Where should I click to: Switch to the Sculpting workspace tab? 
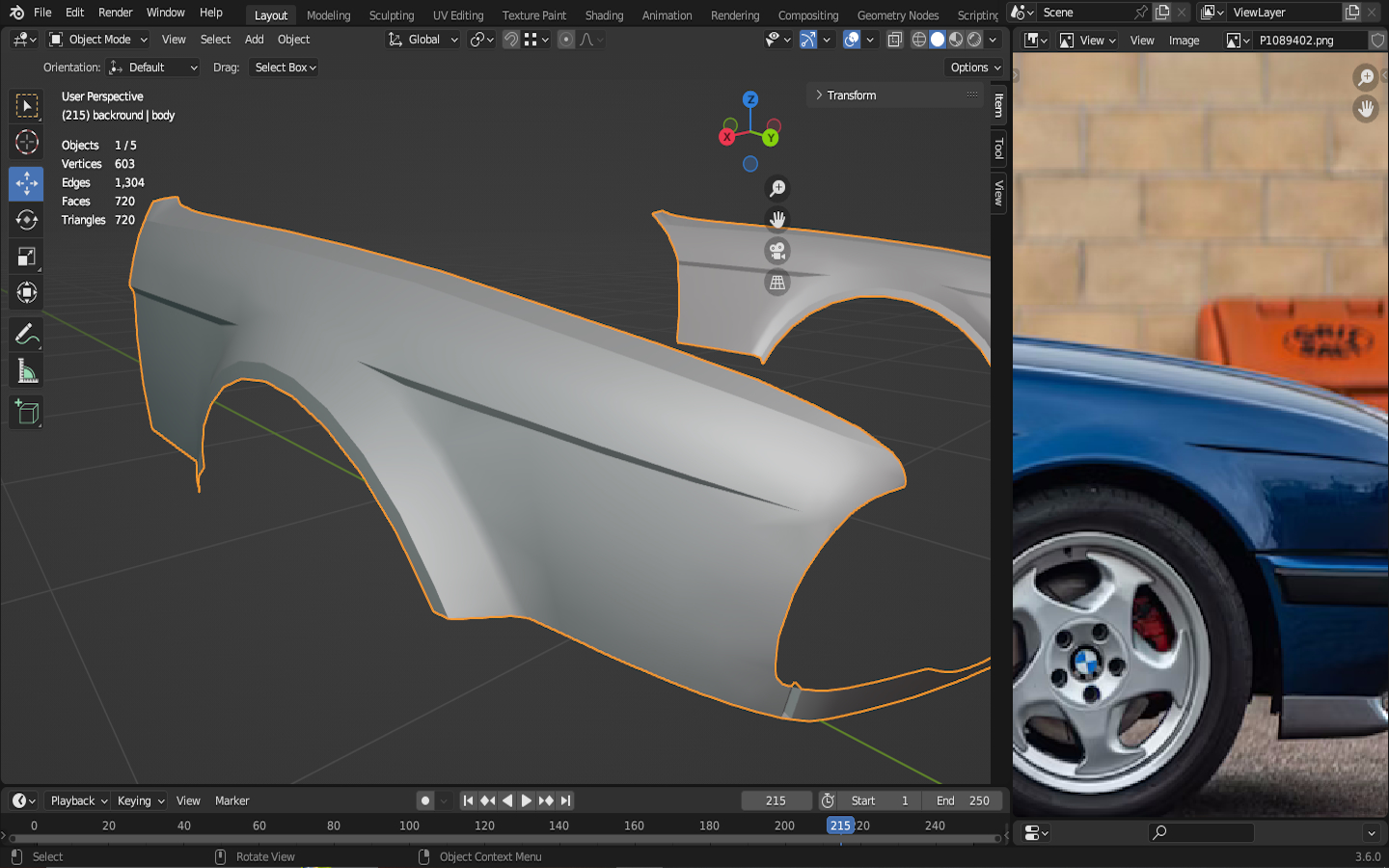[x=391, y=15]
